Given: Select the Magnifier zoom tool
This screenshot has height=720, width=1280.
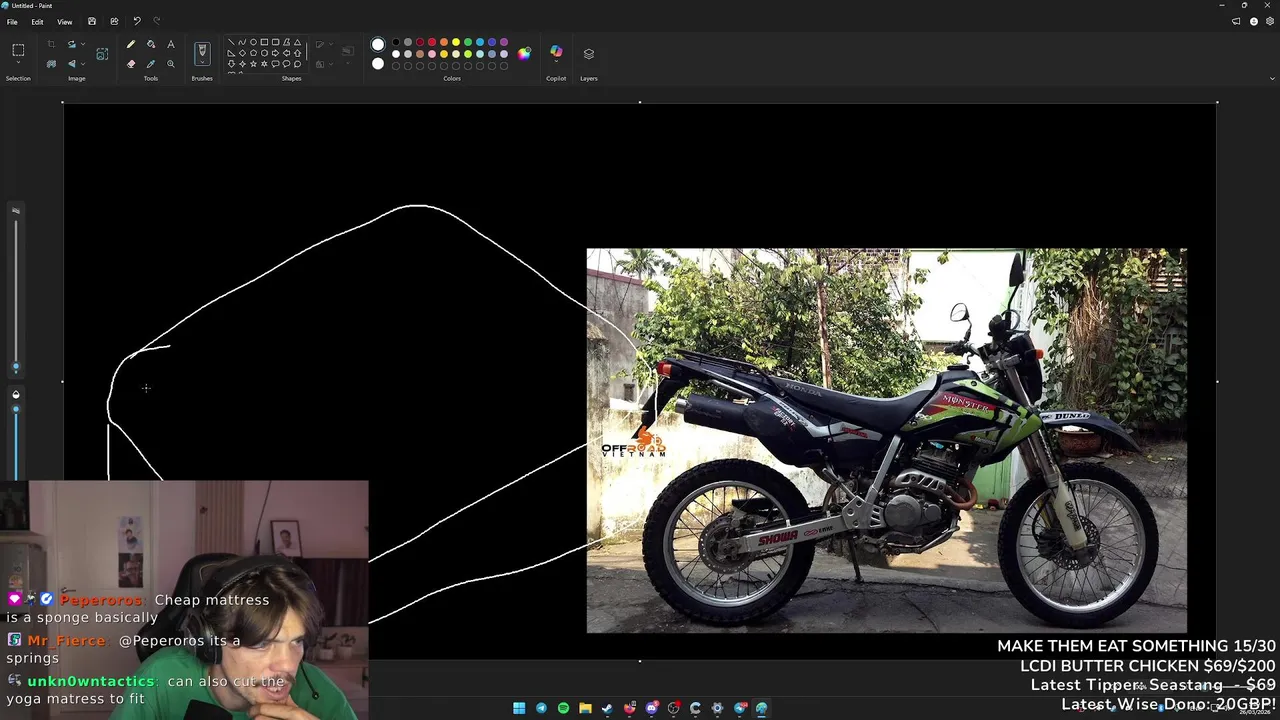Looking at the screenshot, I should tap(171, 64).
